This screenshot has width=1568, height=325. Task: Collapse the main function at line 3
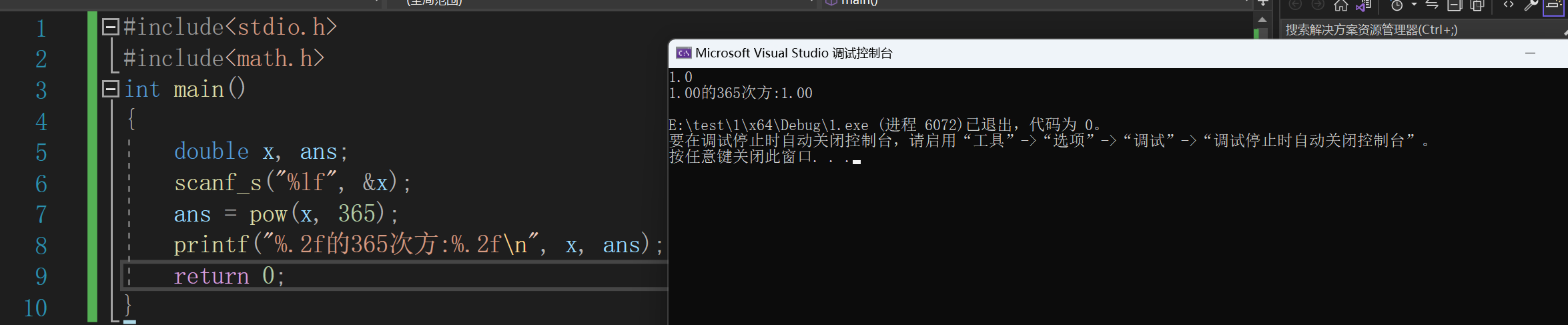[x=111, y=89]
